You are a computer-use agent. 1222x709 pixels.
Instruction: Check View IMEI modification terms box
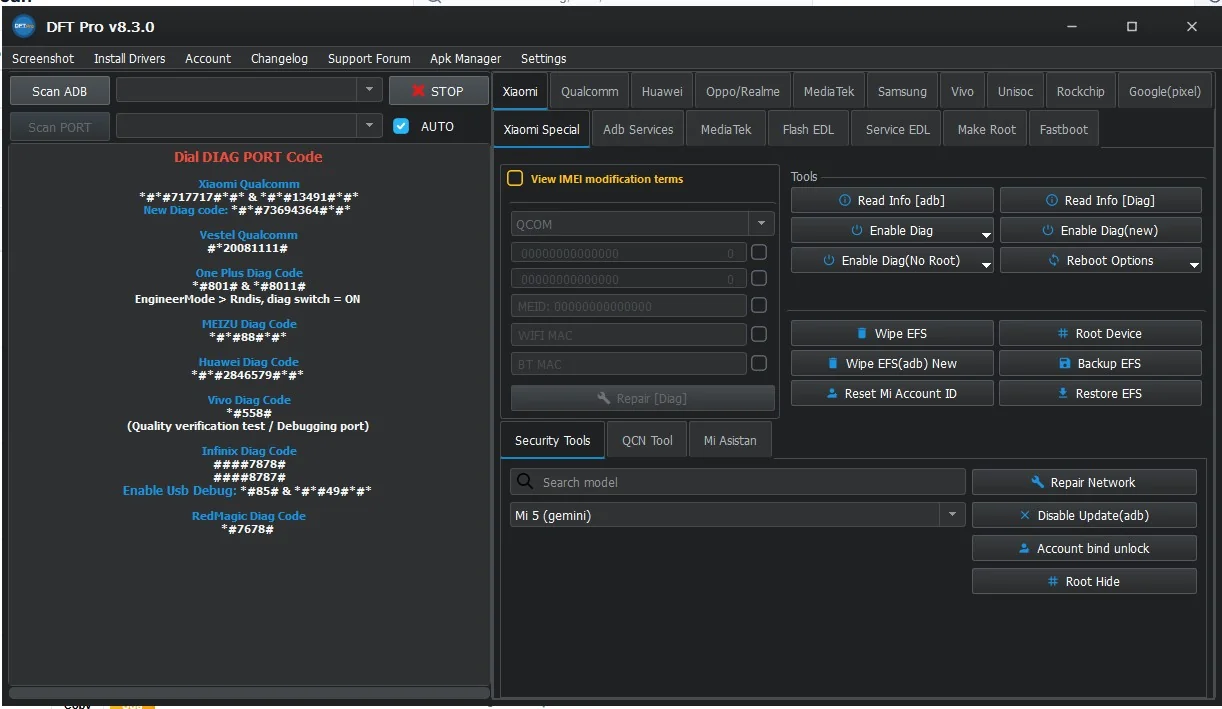coord(515,179)
